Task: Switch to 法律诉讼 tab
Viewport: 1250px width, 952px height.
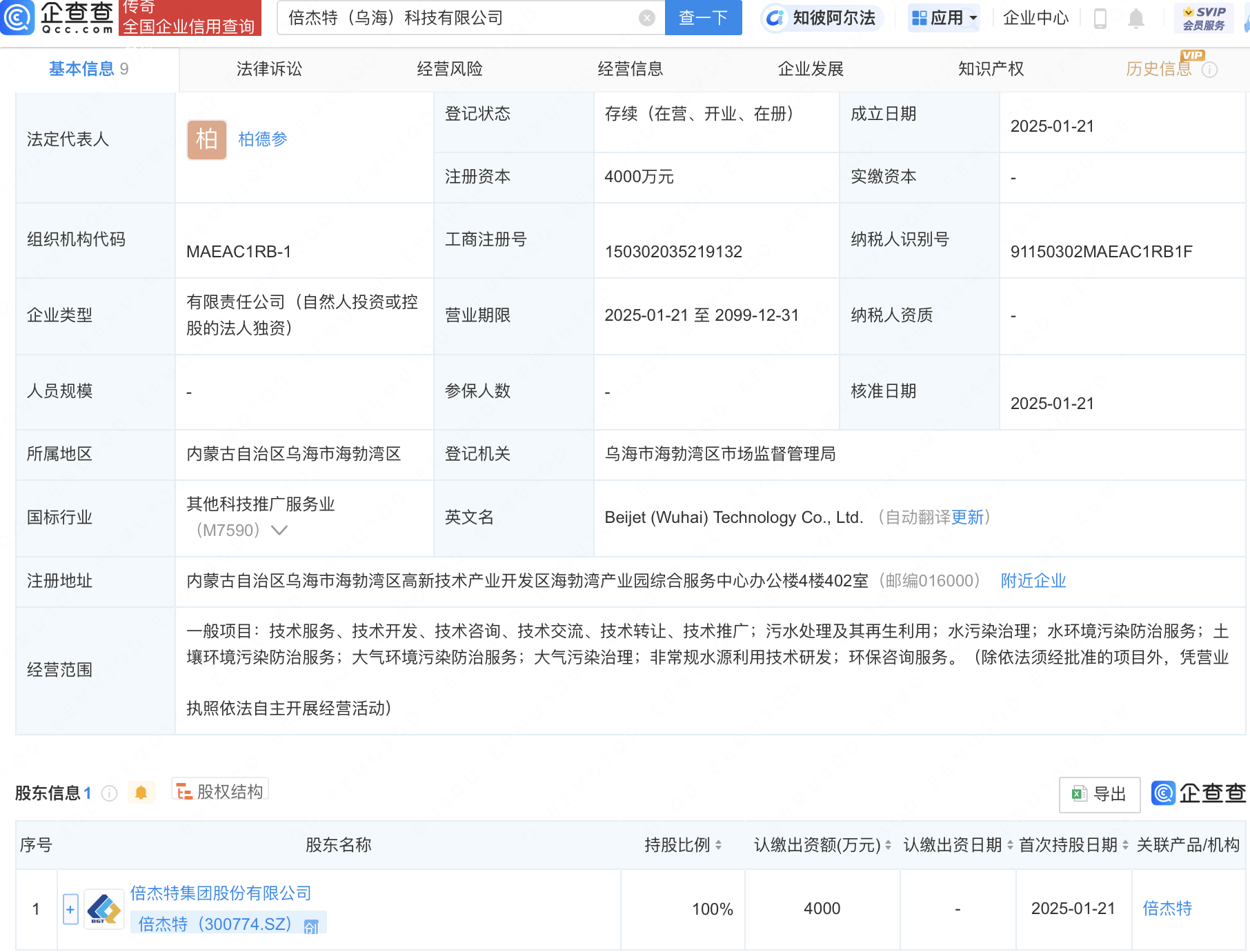Action: [269, 69]
